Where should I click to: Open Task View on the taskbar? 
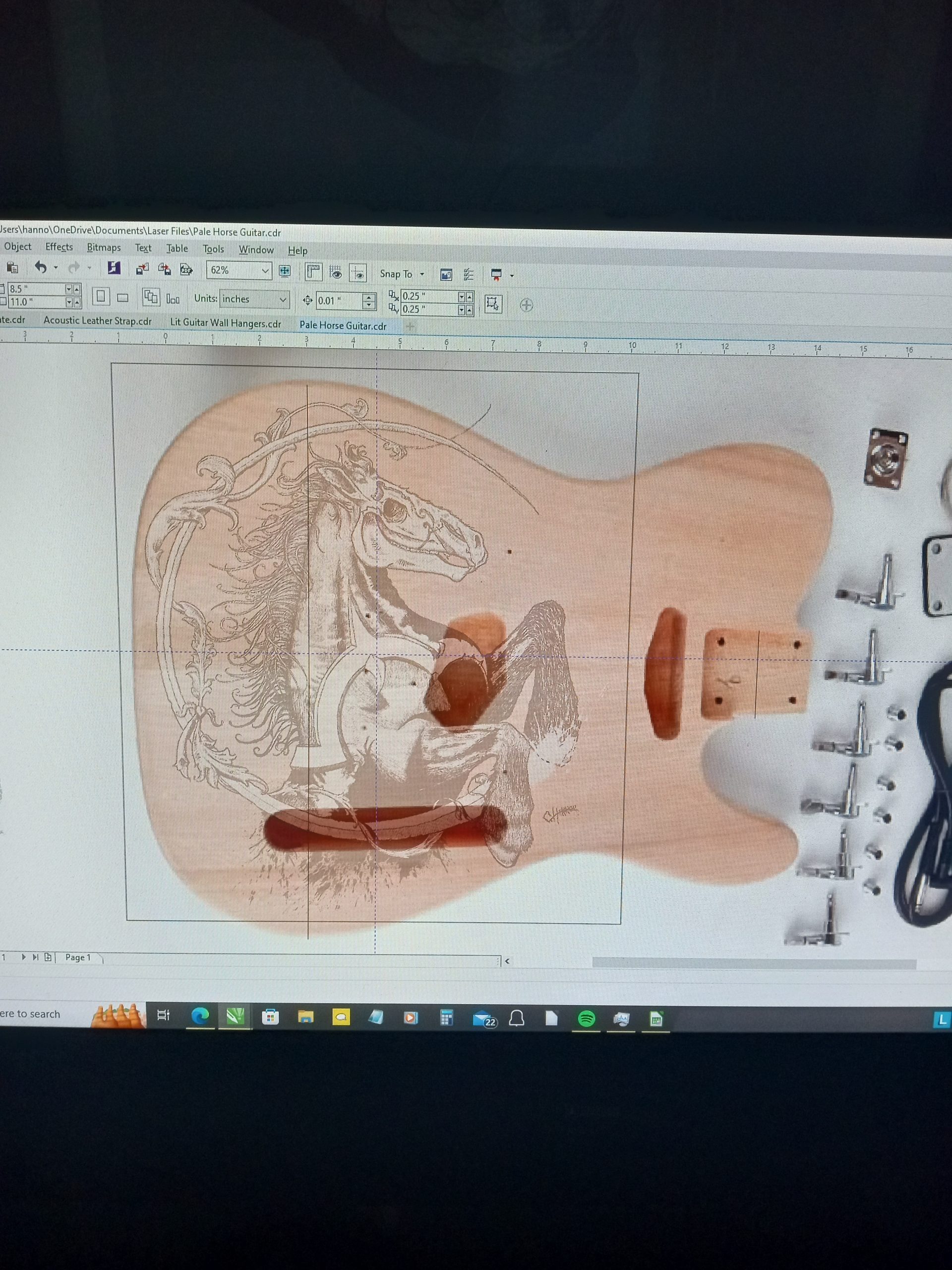click(164, 1015)
